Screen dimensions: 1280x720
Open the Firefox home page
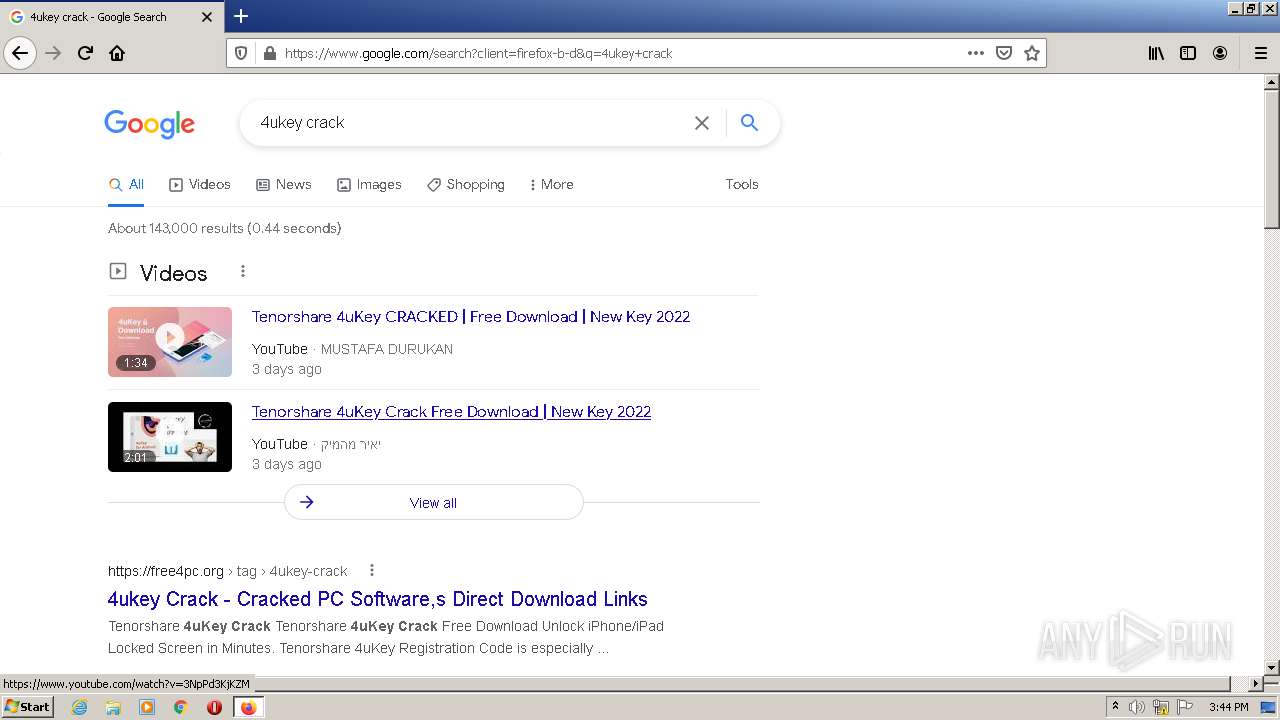click(117, 53)
